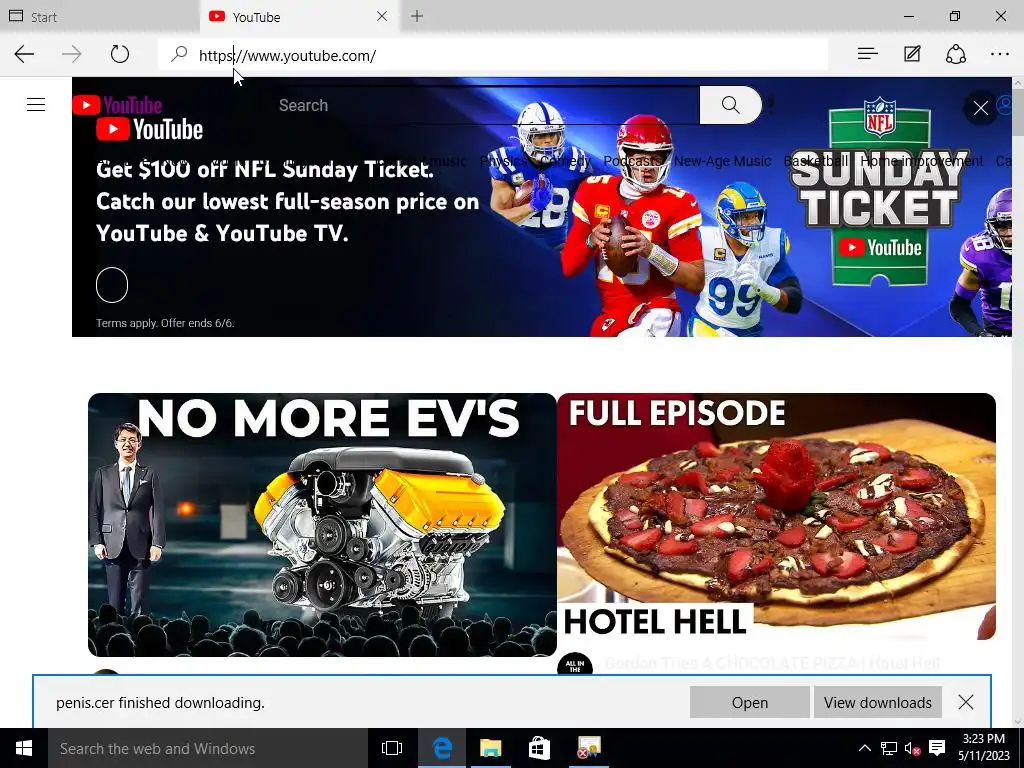Open the Windows Store taskbar icon
The height and width of the screenshot is (768, 1024).
click(539, 748)
